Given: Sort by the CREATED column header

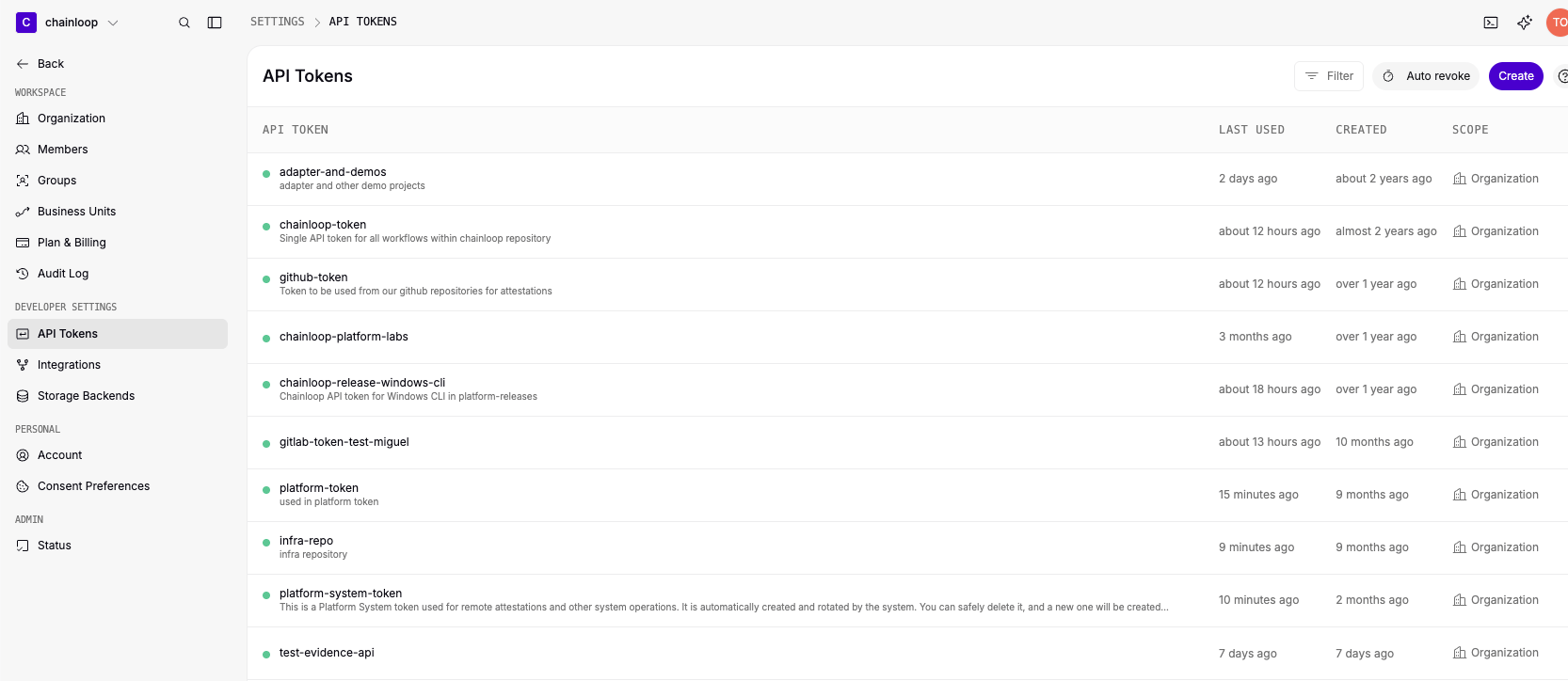Looking at the screenshot, I should pyautogui.click(x=1361, y=130).
